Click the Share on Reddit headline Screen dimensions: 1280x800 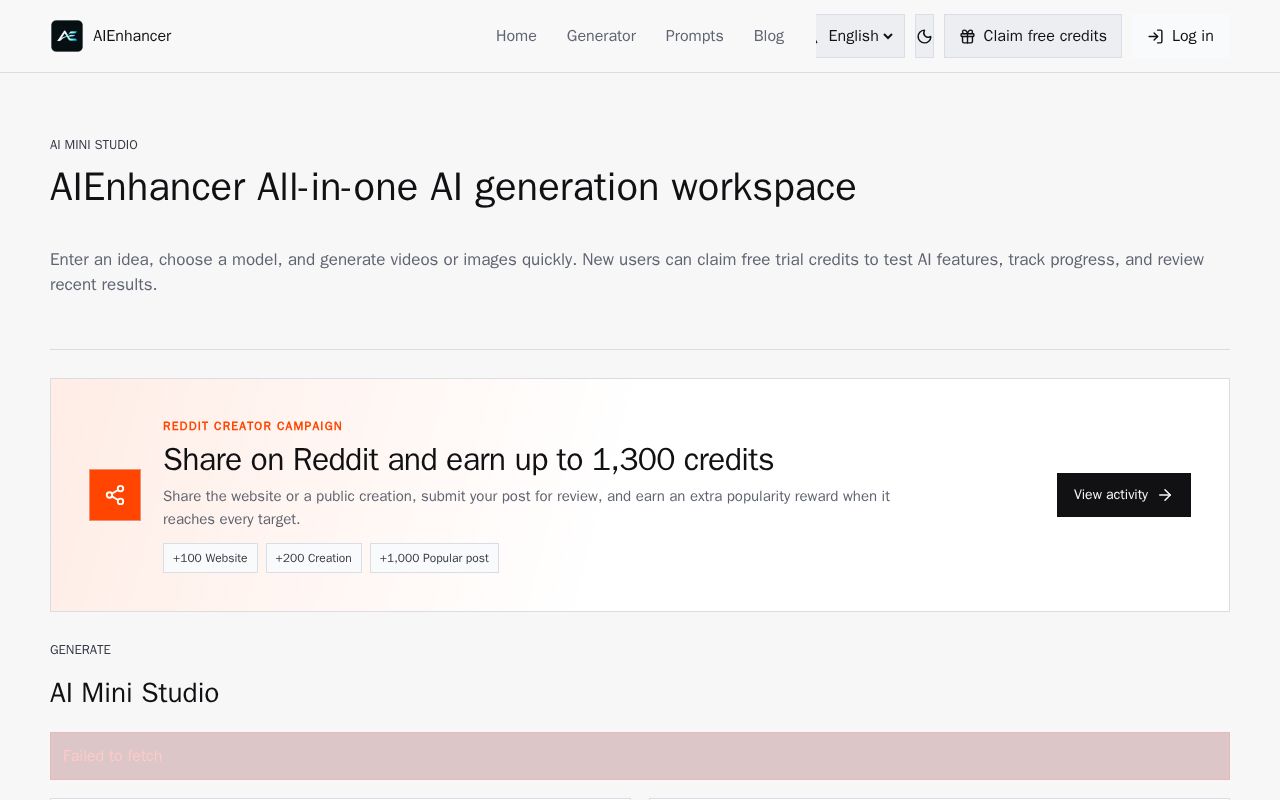click(x=468, y=460)
